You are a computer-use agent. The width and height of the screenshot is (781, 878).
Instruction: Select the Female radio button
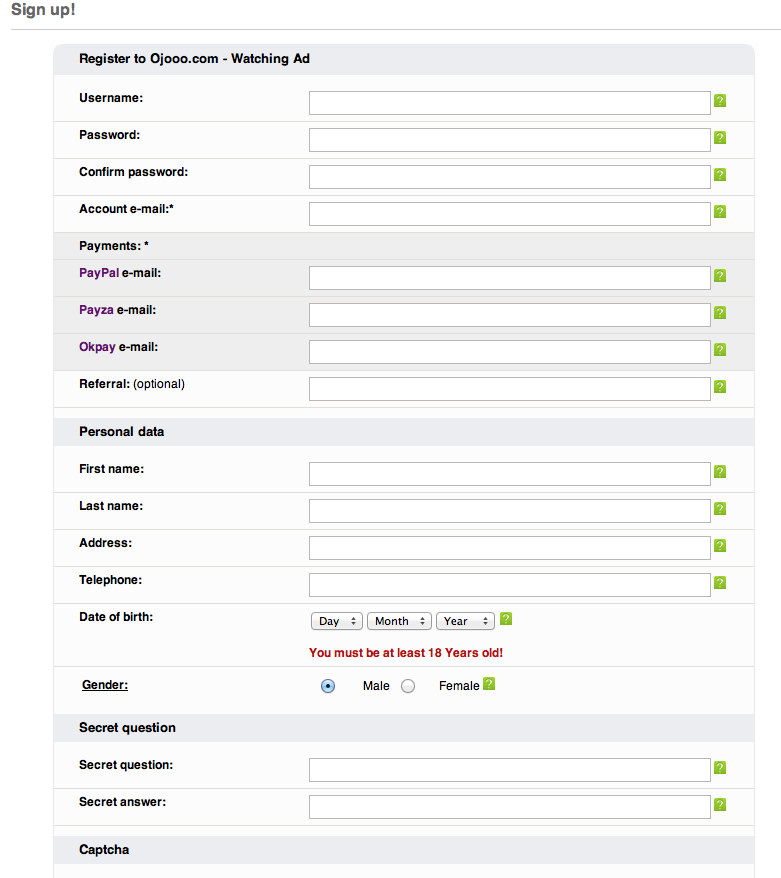[408, 686]
